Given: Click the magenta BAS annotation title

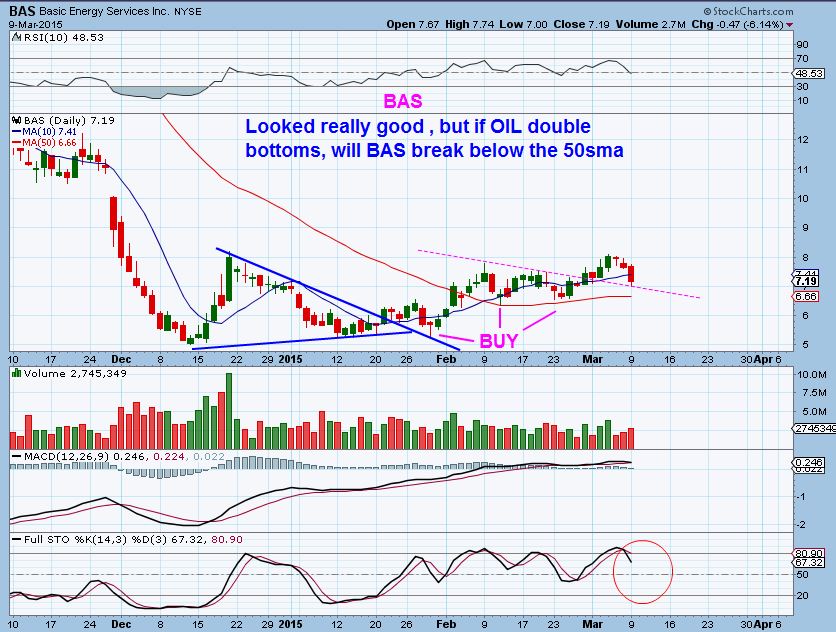Looking at the screenshot, I should pyautogui.click(x=403, y=101).
